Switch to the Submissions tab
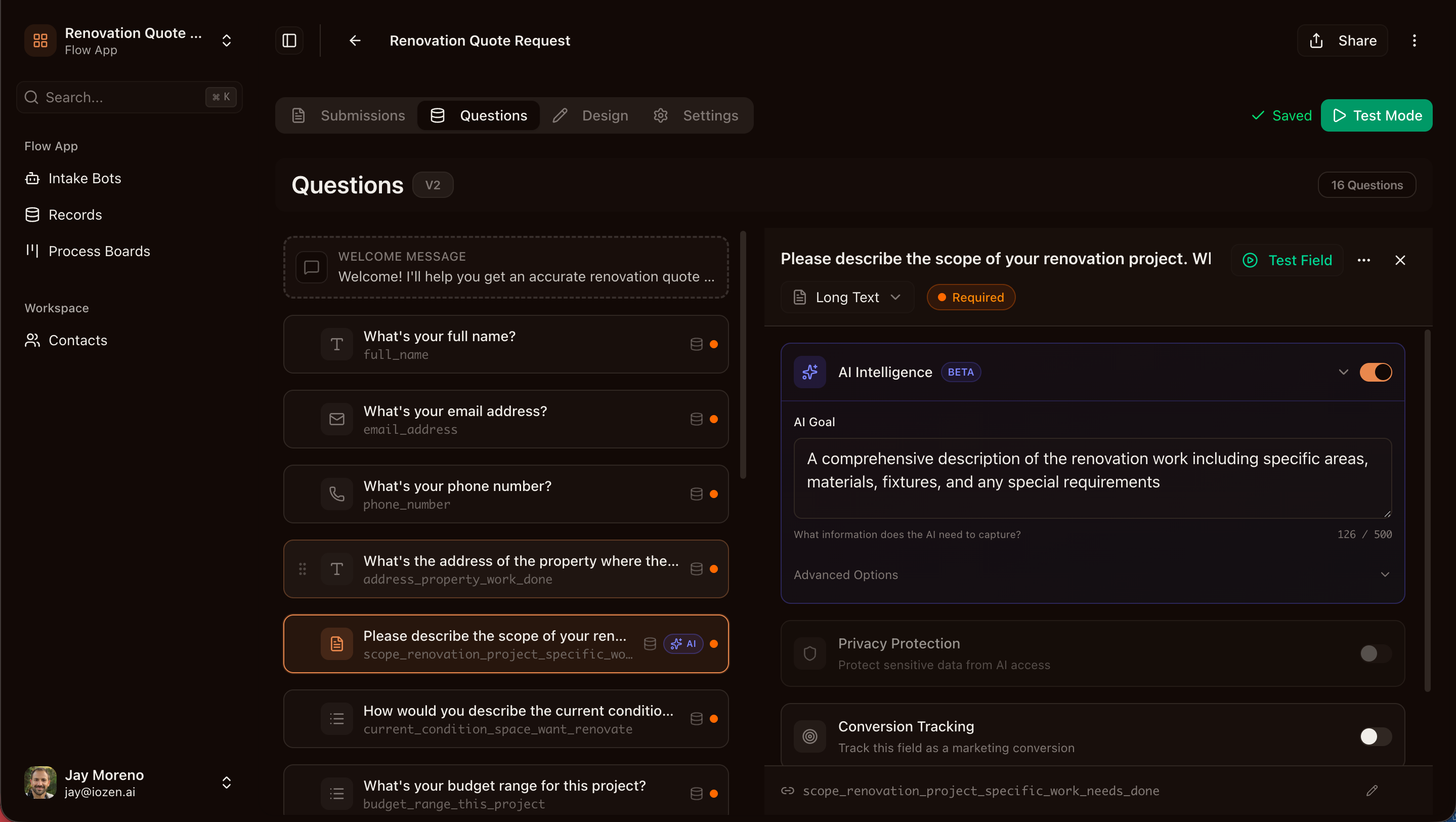Screen dimensions: 1456x822 (x=363, y=115)
